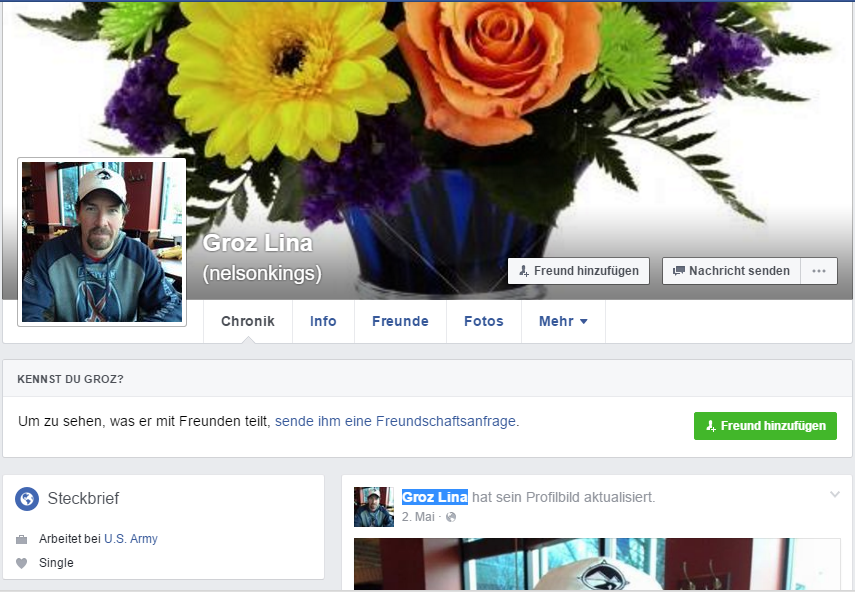Click the Steckbrief heading text
Viewport: 855px width, 592px height.
[83, 498]
